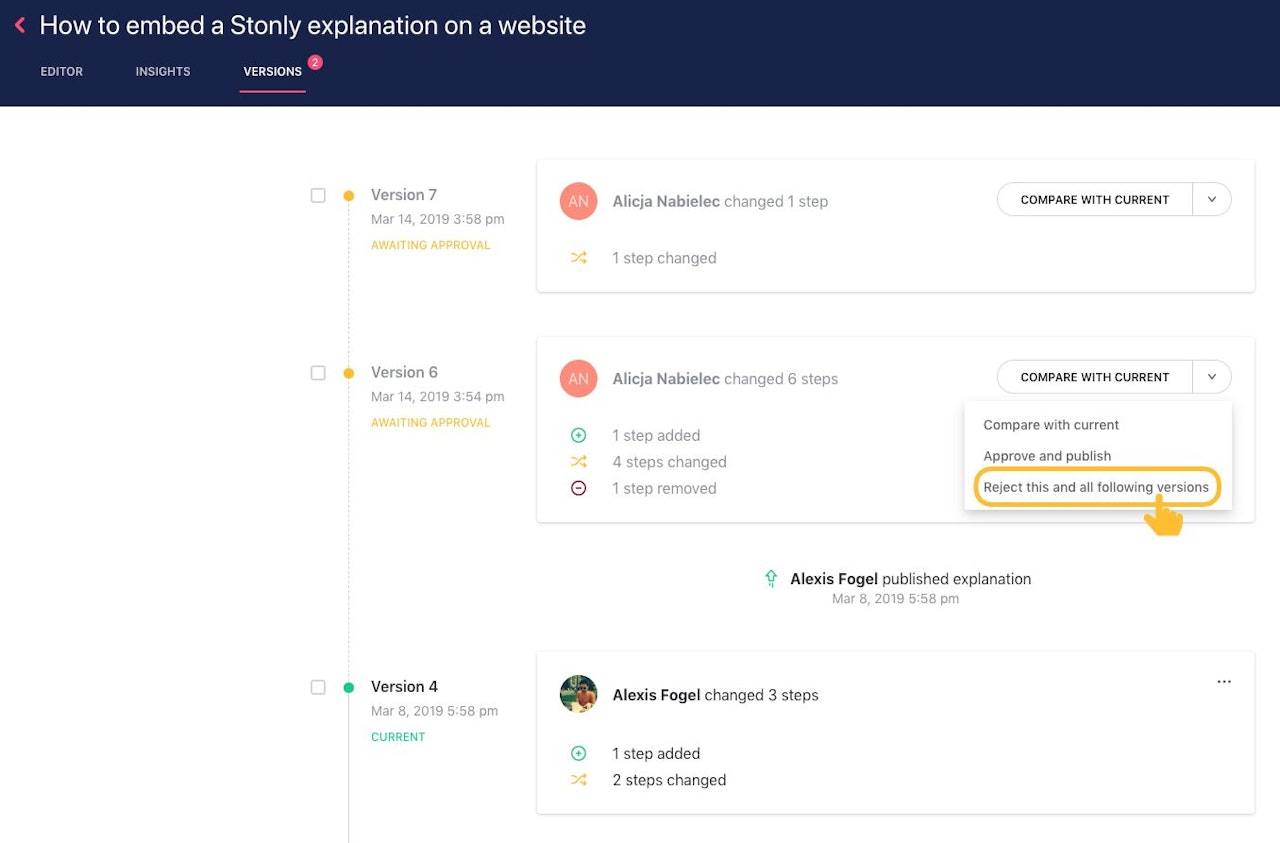Click the green published arrow icon

coord(771,579)
